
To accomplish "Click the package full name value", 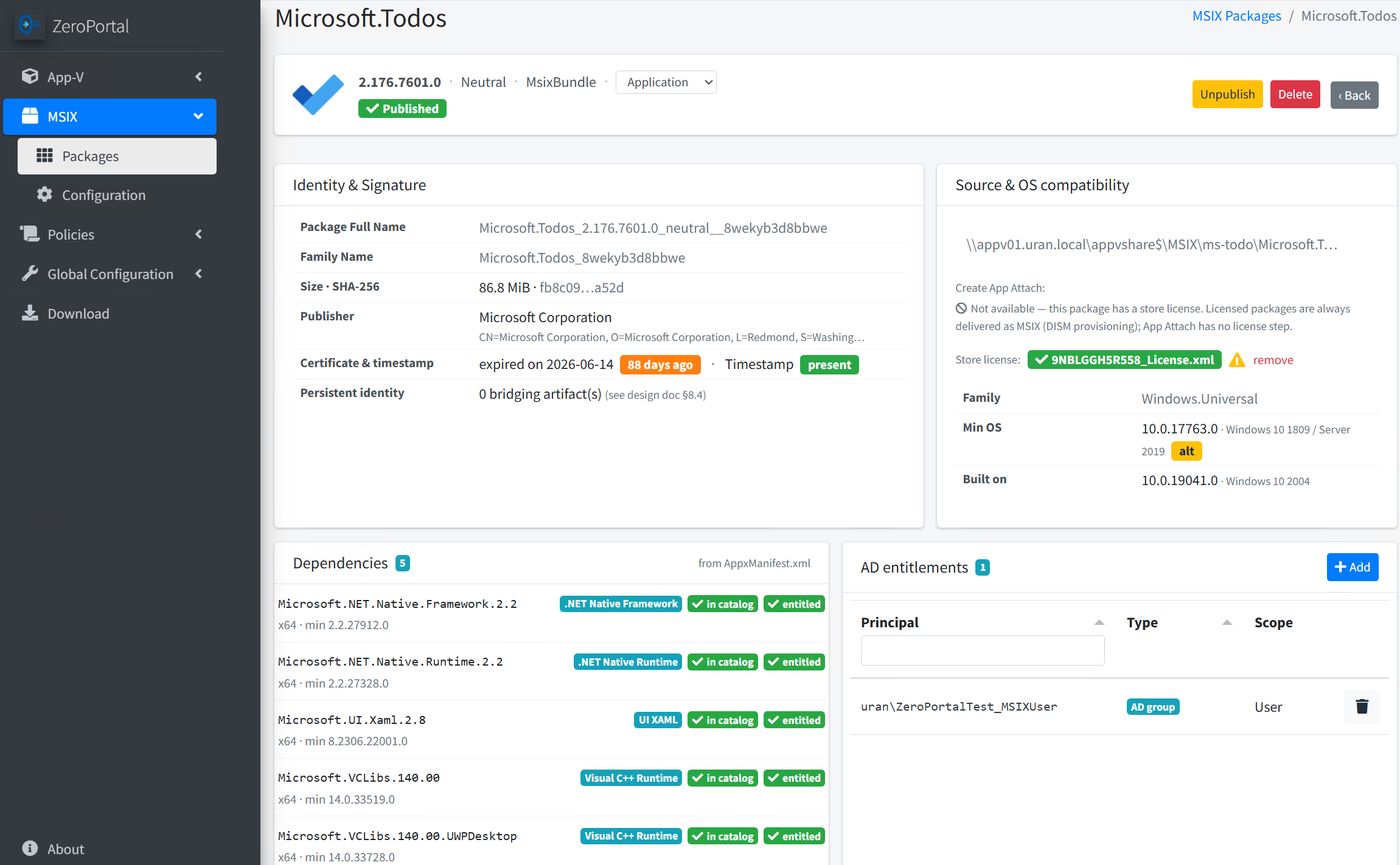I will click(x=653, y=228).
